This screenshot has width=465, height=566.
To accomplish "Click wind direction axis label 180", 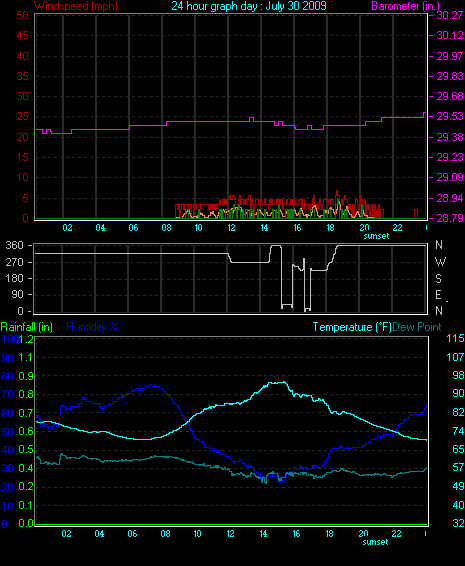I will (x=14, y=278).
